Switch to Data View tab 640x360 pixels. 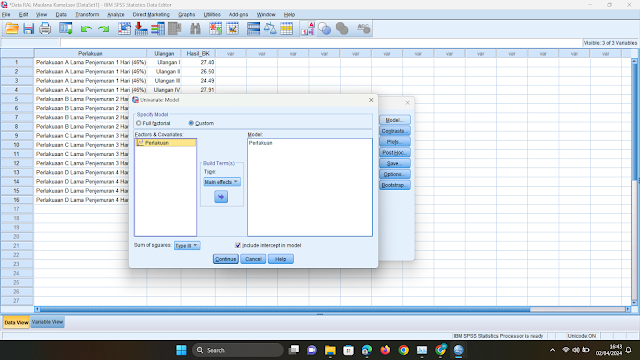point(16,322)
